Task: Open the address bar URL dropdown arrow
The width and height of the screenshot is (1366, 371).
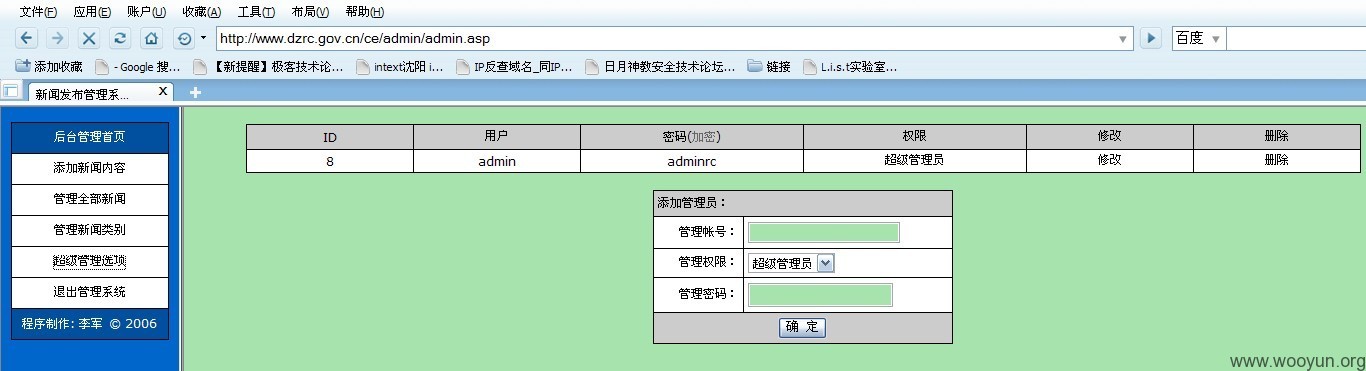Action: (1124, 39)
